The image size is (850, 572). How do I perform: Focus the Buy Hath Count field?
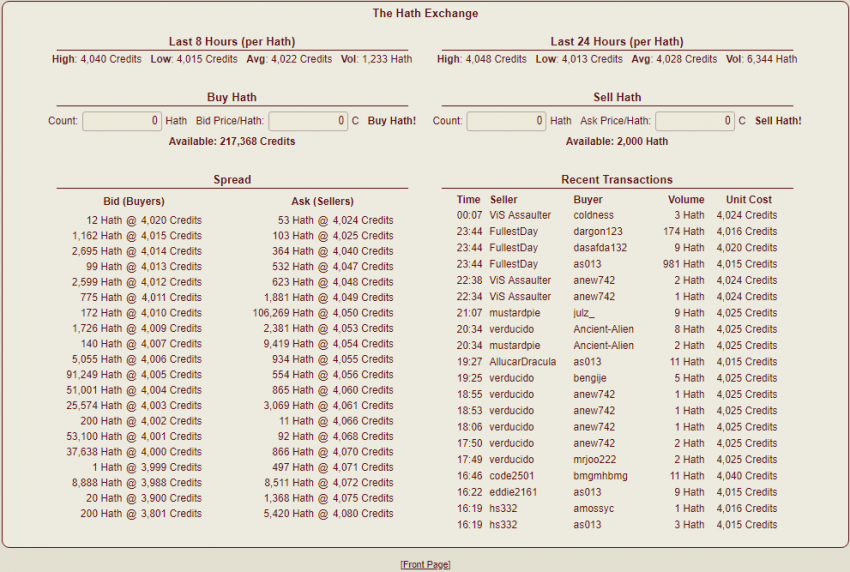(122, 121)
